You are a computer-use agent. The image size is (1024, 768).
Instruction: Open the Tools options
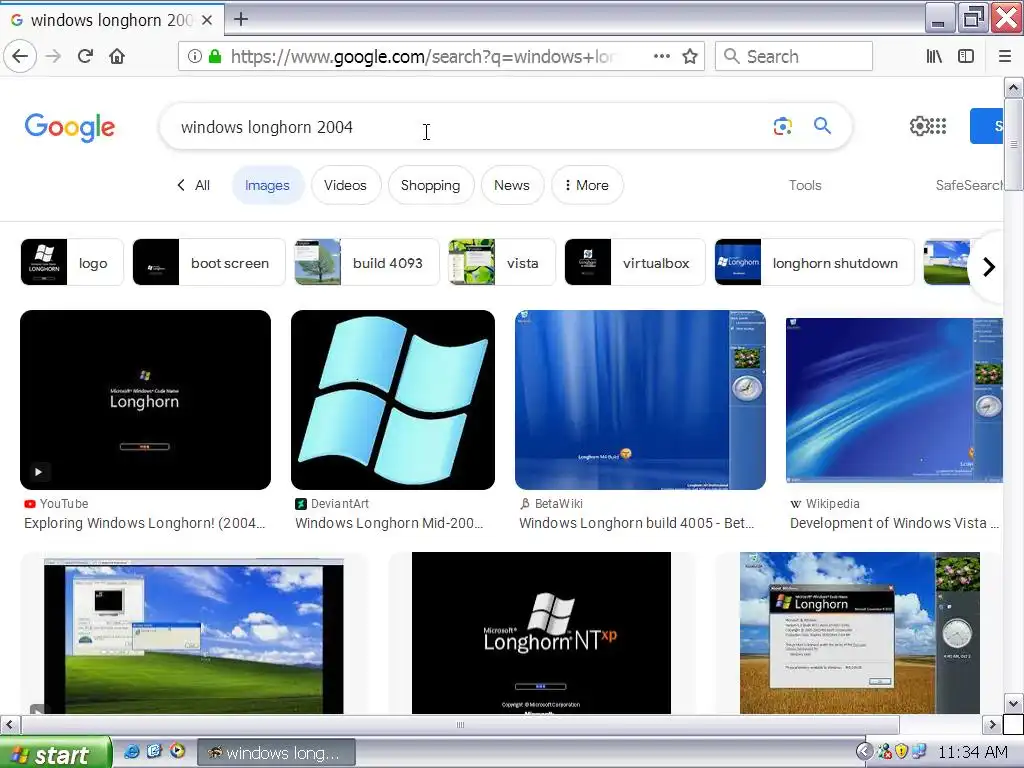click(805, 185)
